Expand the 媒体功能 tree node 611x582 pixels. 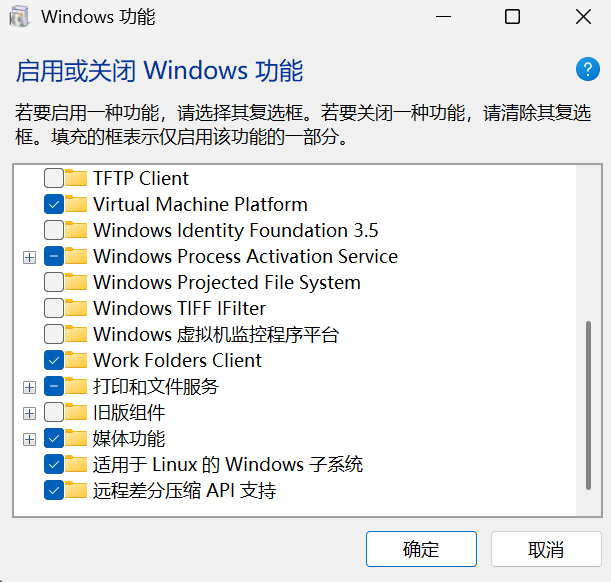[29, 439]
